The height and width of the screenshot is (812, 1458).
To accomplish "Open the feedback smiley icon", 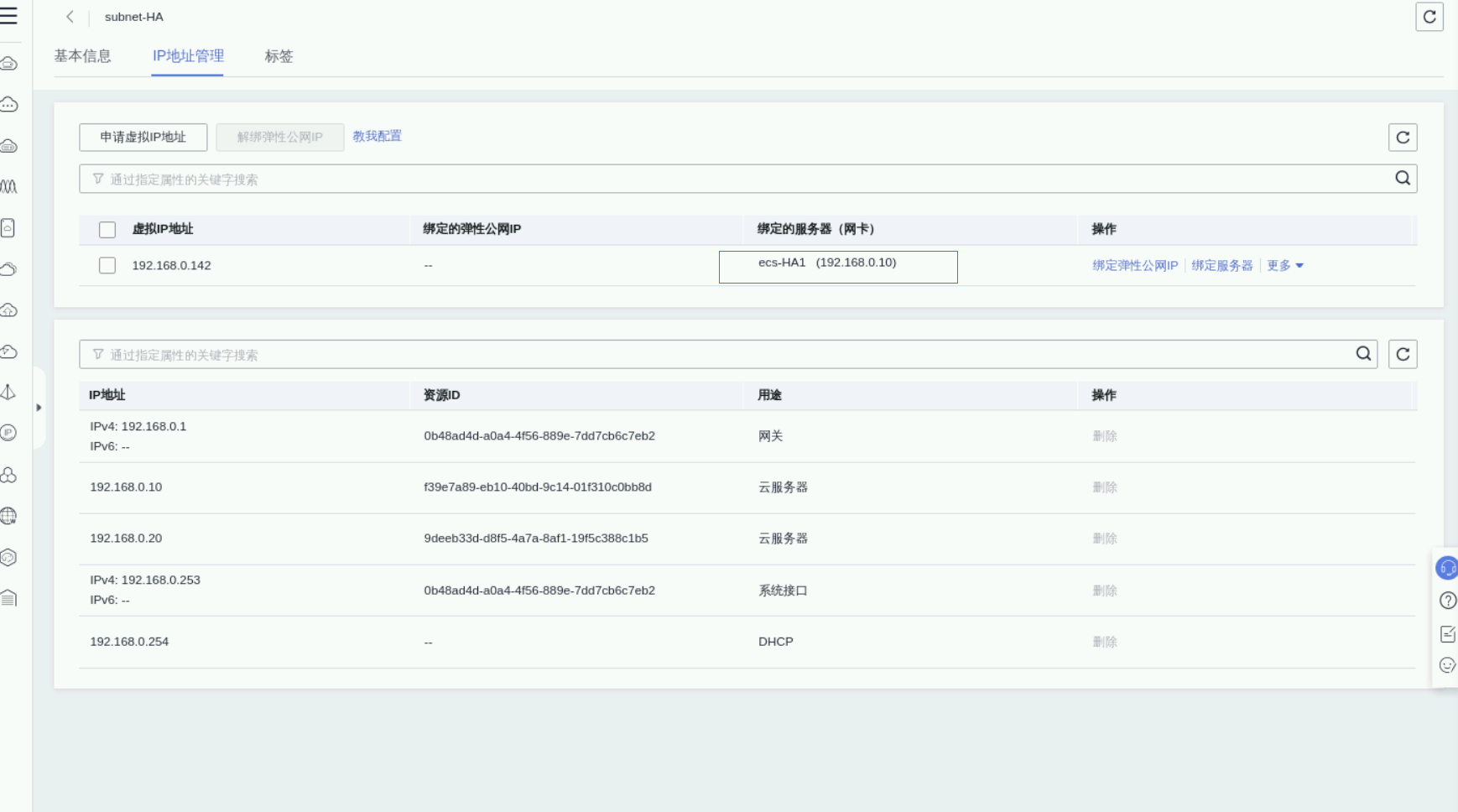I will click(1447, 666).
